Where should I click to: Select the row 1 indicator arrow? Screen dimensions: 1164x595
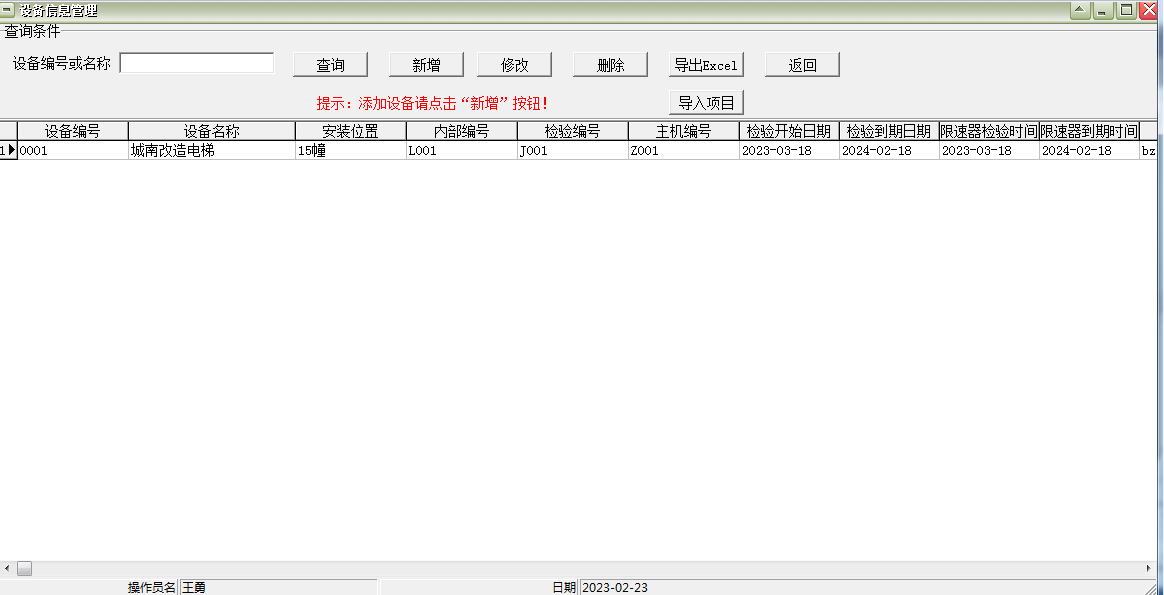pos(8,150)
